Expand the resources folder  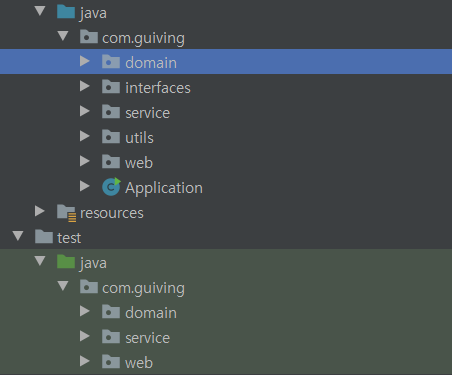(40, 211)
